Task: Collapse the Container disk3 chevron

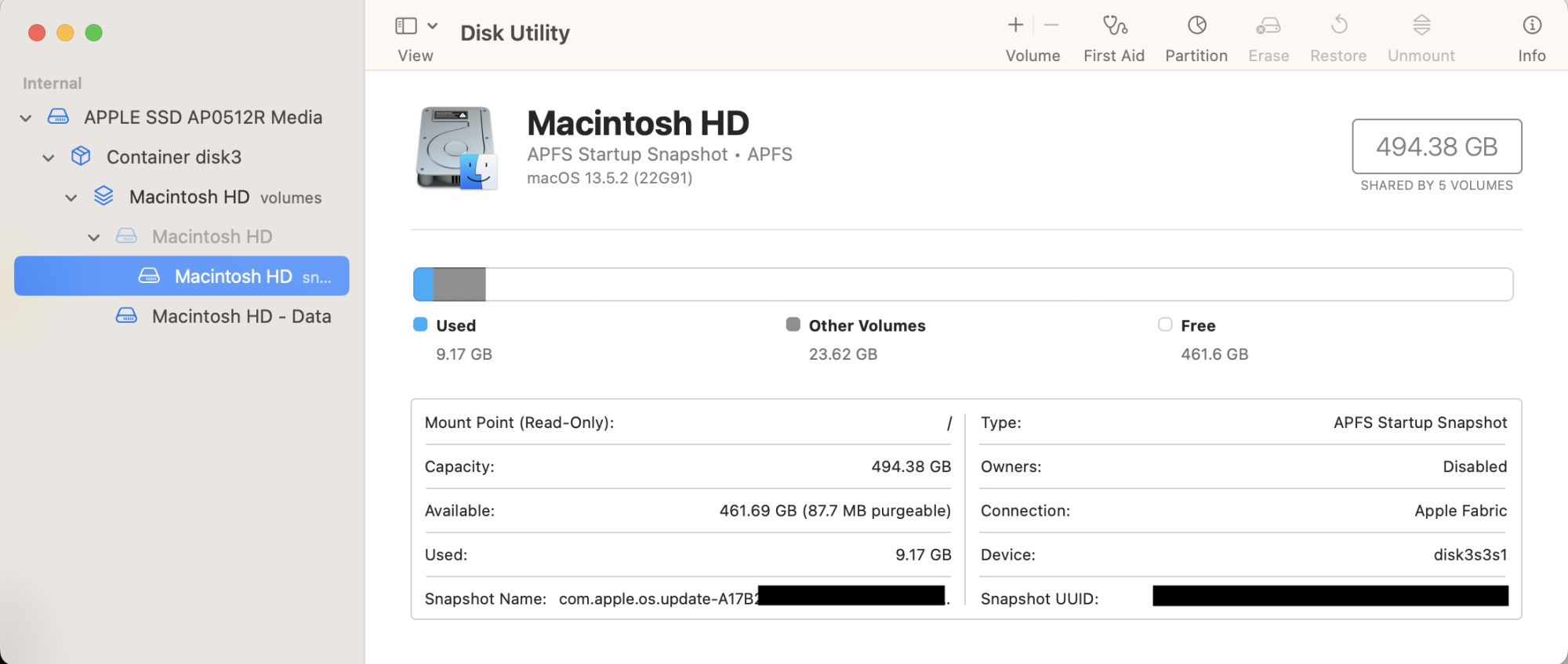Action: pos(49,158)
